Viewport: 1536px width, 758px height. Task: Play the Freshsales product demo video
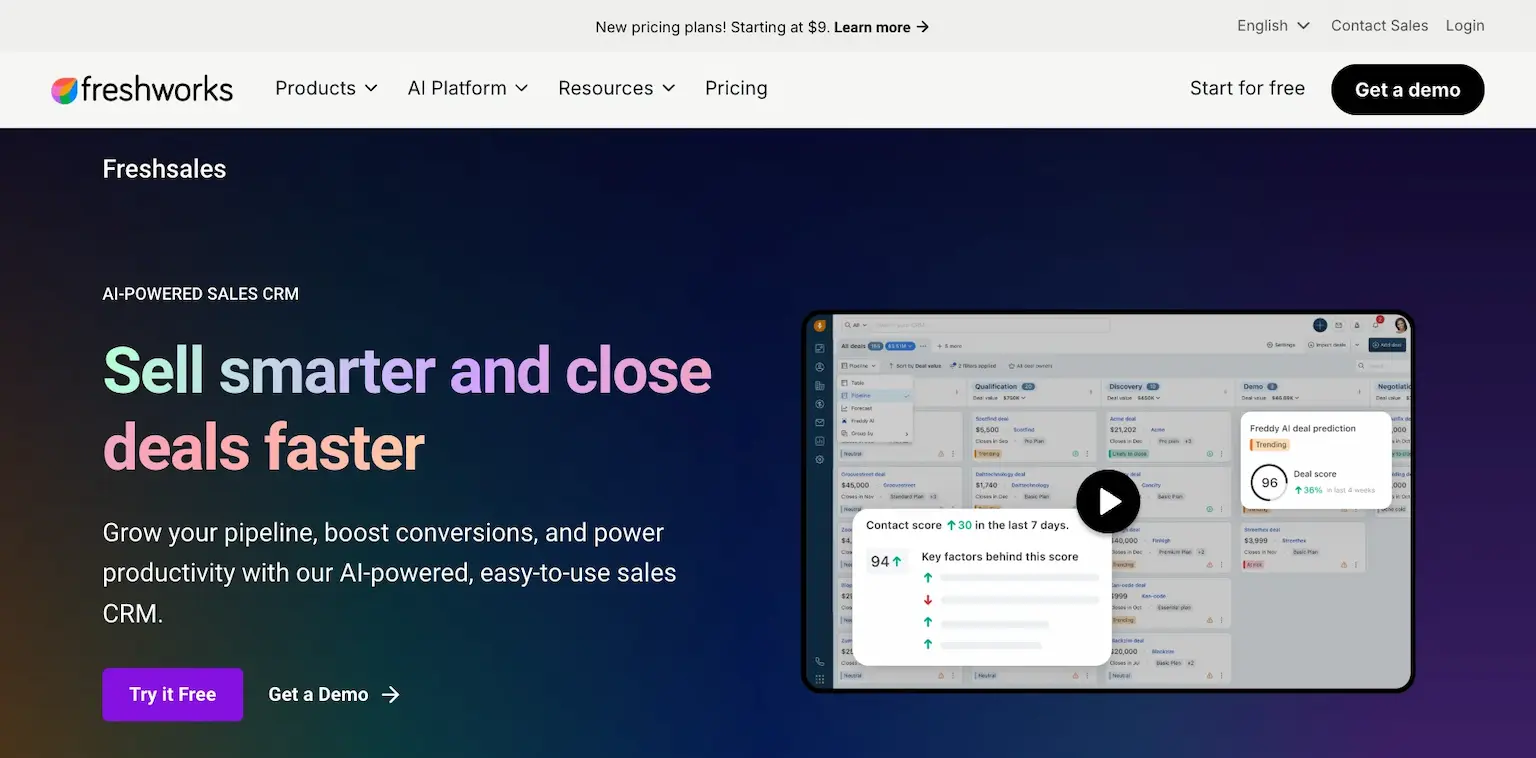click(1108, 501)
